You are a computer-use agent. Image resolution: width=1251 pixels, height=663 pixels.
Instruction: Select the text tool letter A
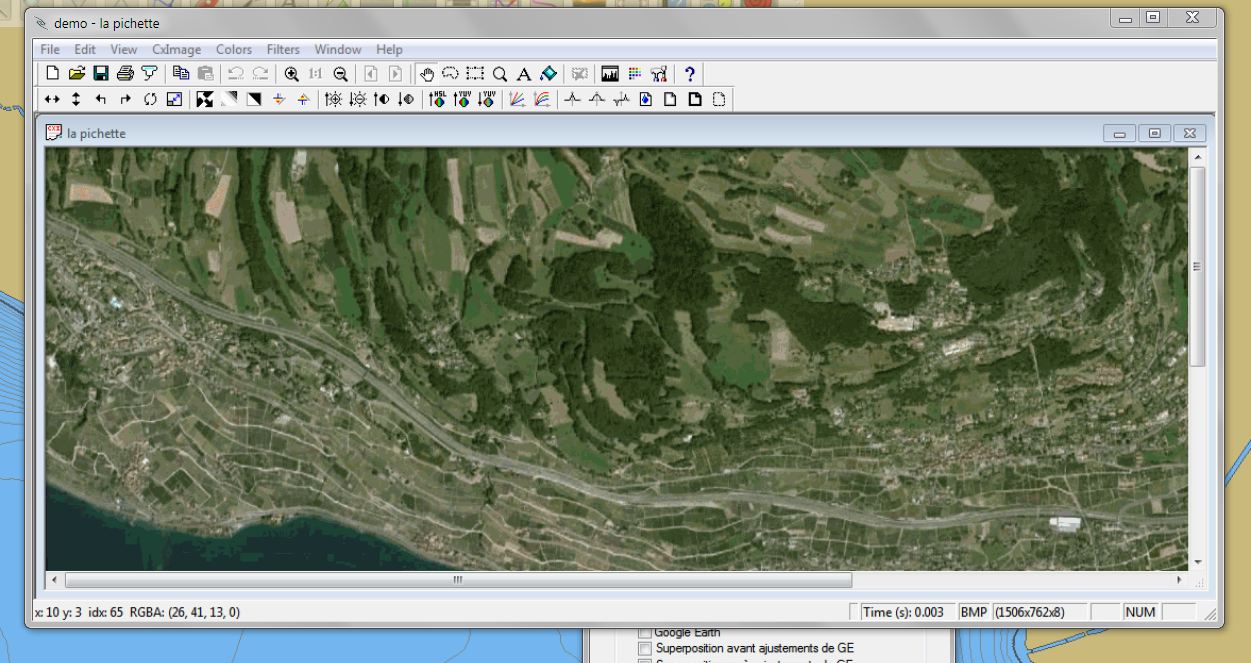pos(523,73)
